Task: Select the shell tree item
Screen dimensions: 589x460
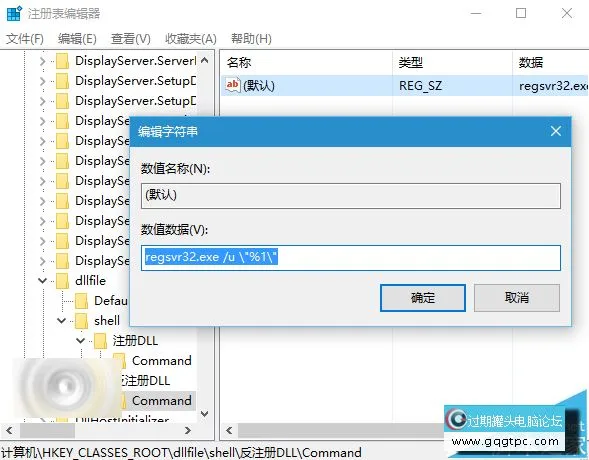Action: coord(107,321)
